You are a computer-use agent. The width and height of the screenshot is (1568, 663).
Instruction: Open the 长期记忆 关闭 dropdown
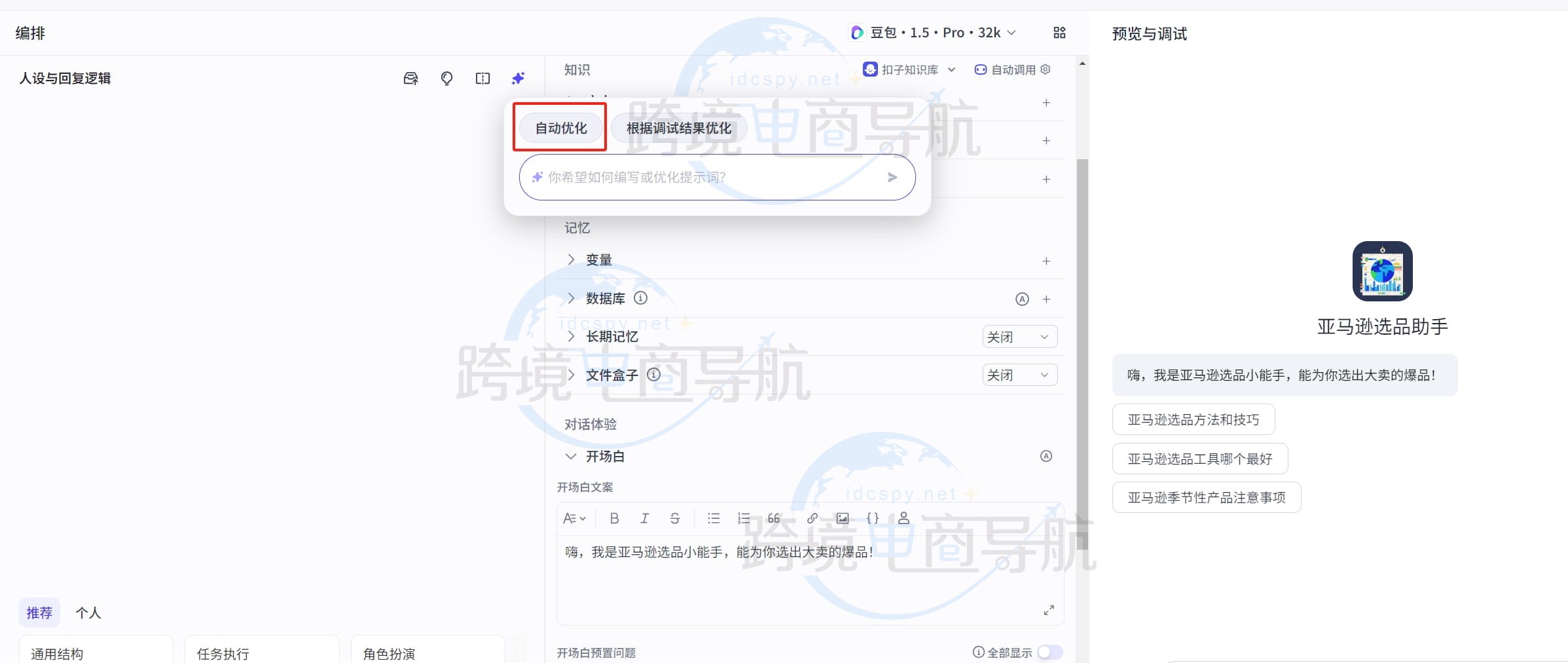click(x=1019, y=336)
